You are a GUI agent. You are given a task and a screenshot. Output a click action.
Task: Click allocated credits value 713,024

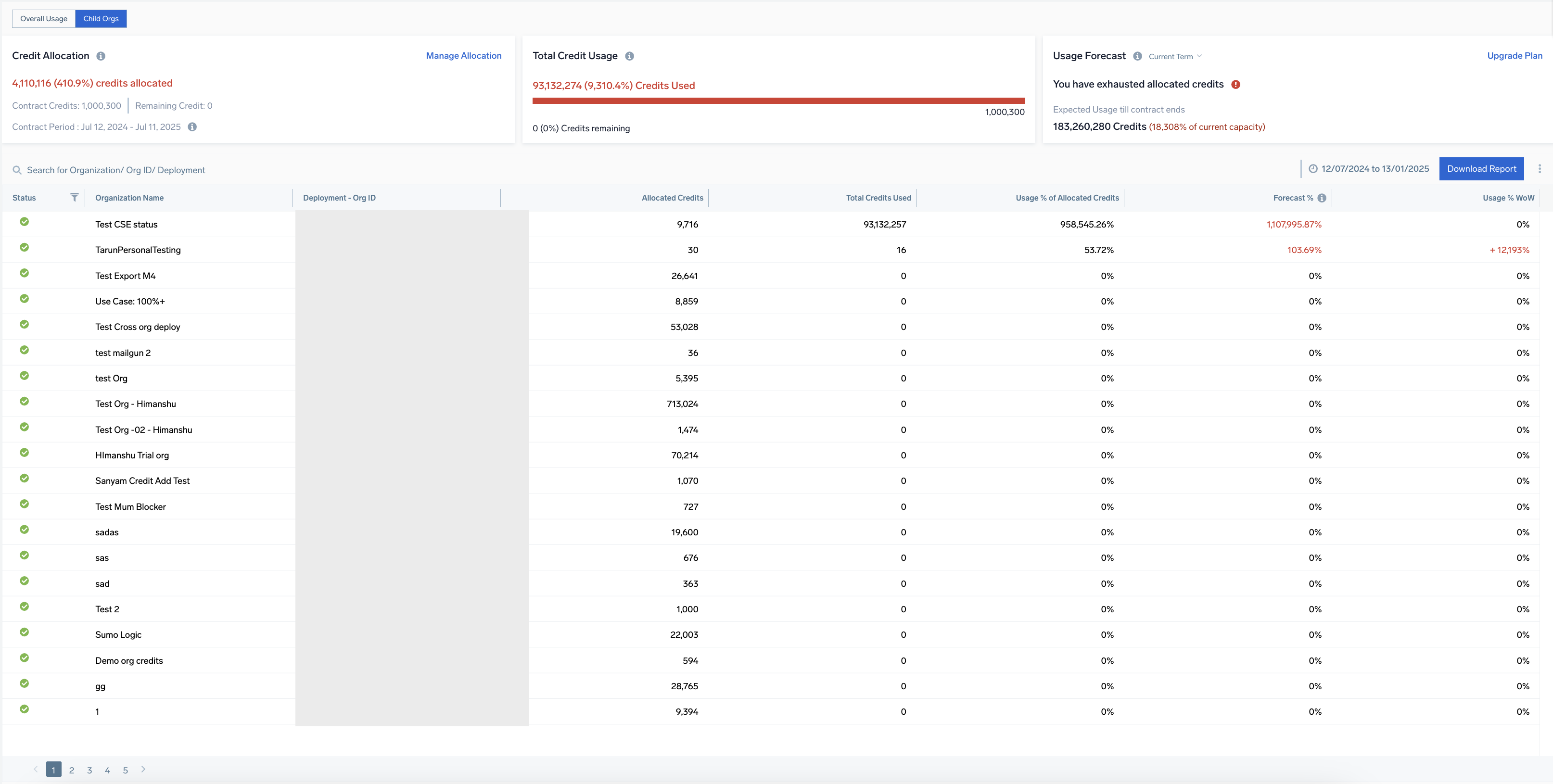[683, 404]
